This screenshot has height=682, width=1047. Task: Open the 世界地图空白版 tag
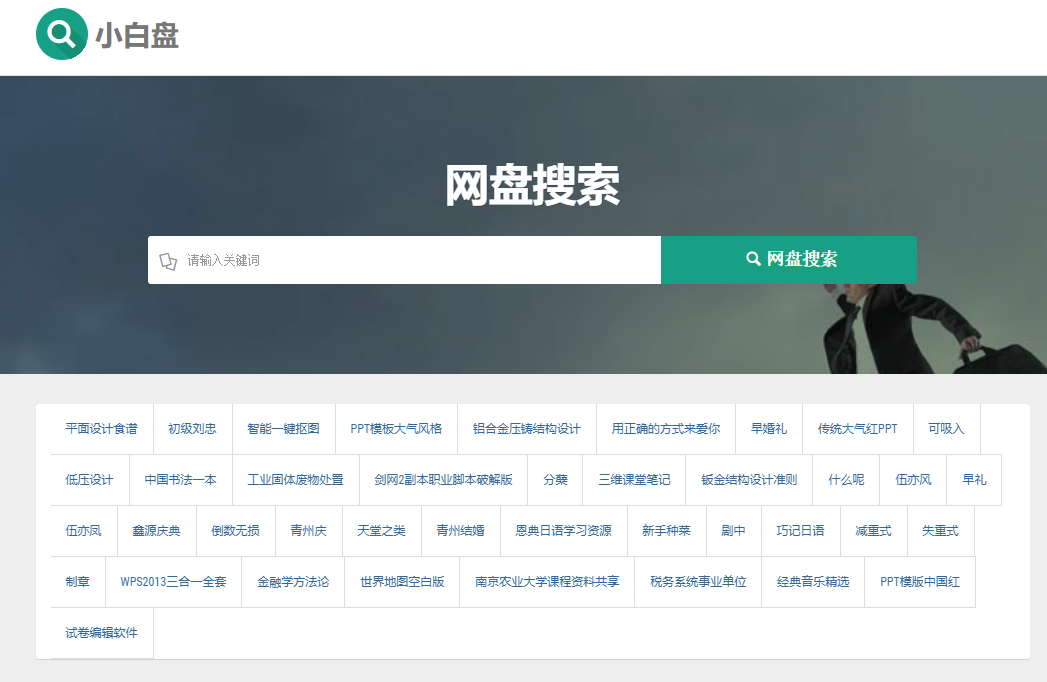click(x=402, y=582)
